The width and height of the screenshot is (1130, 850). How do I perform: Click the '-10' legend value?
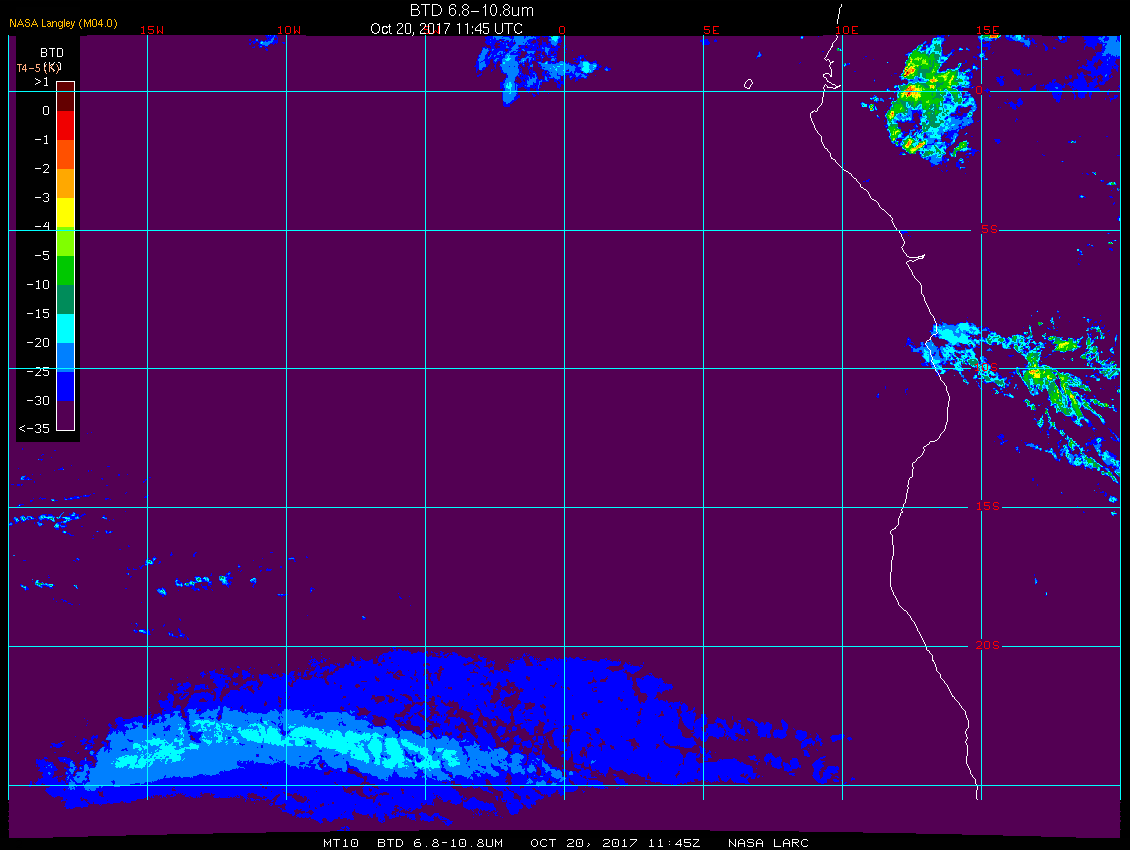pos(38,284)
